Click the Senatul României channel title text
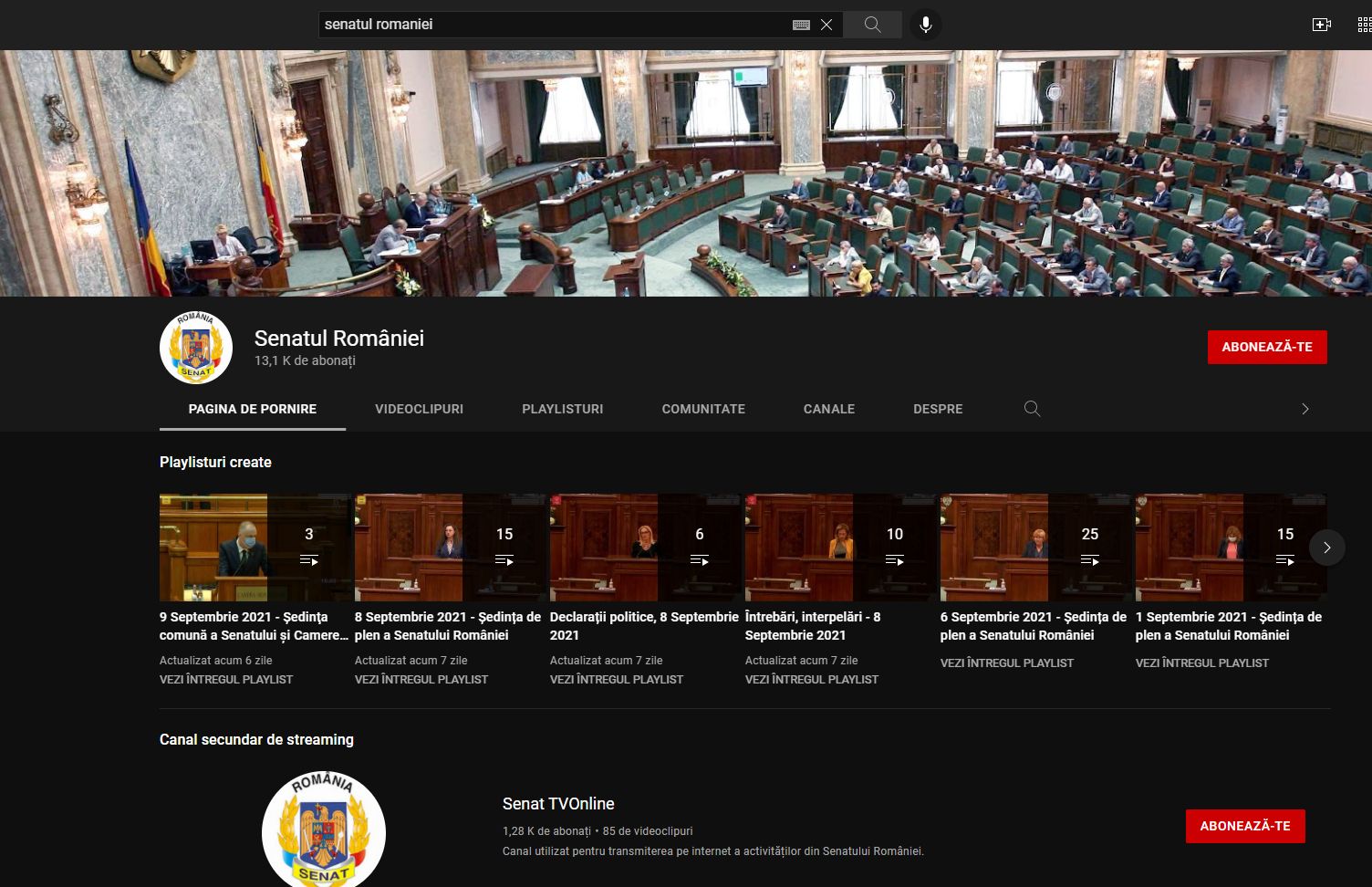 [339, 339]
